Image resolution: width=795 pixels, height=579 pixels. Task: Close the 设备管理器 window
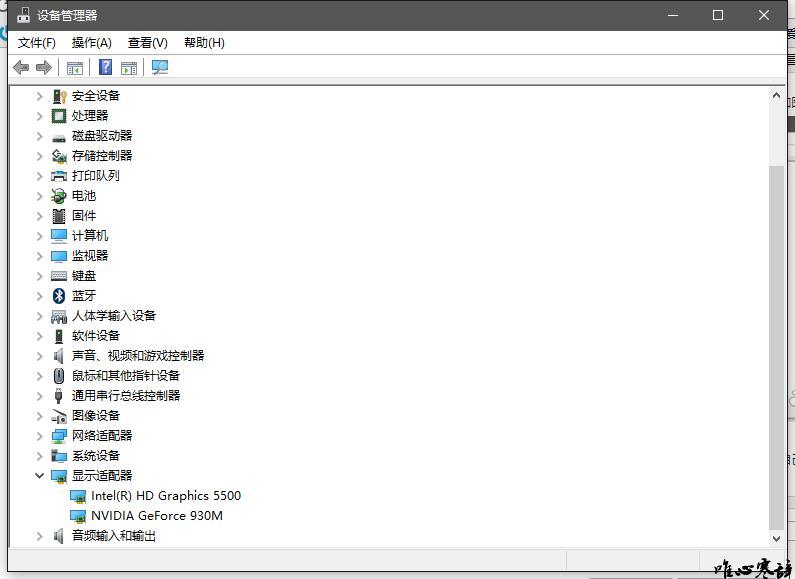(764, 15)
